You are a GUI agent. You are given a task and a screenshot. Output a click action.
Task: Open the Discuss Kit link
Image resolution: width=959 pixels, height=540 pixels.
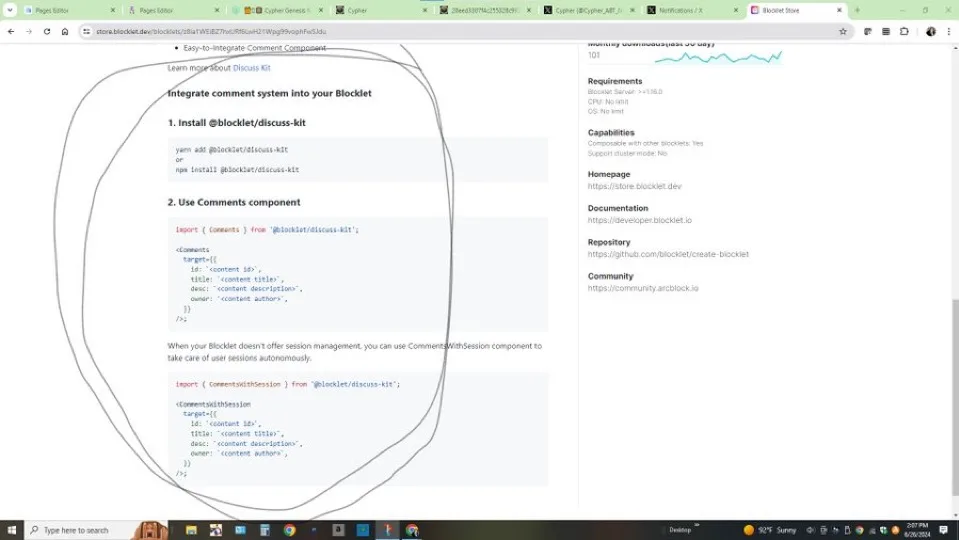[251, 68]
